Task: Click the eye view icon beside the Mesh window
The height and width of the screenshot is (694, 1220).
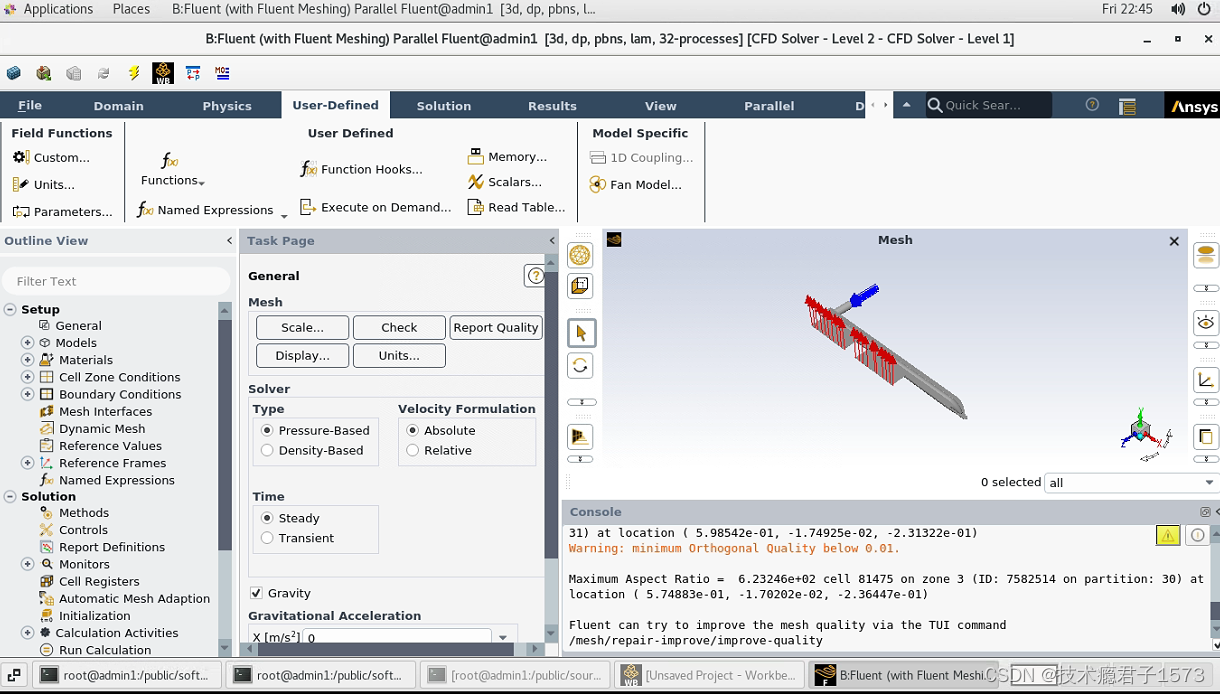Action: 1205,322
